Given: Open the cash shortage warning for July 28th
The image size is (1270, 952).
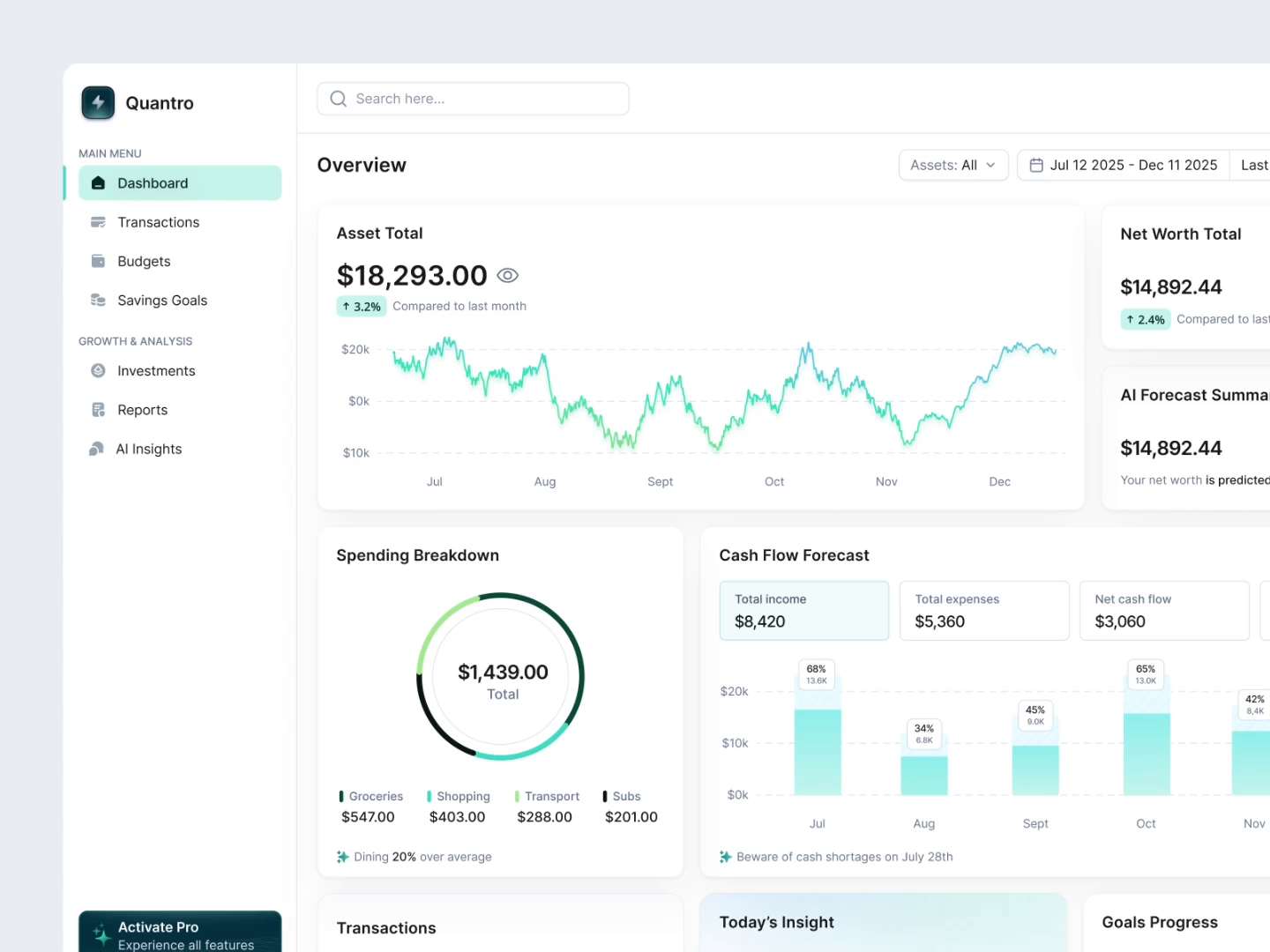Looking at the screenshot, I should [836, 856].
